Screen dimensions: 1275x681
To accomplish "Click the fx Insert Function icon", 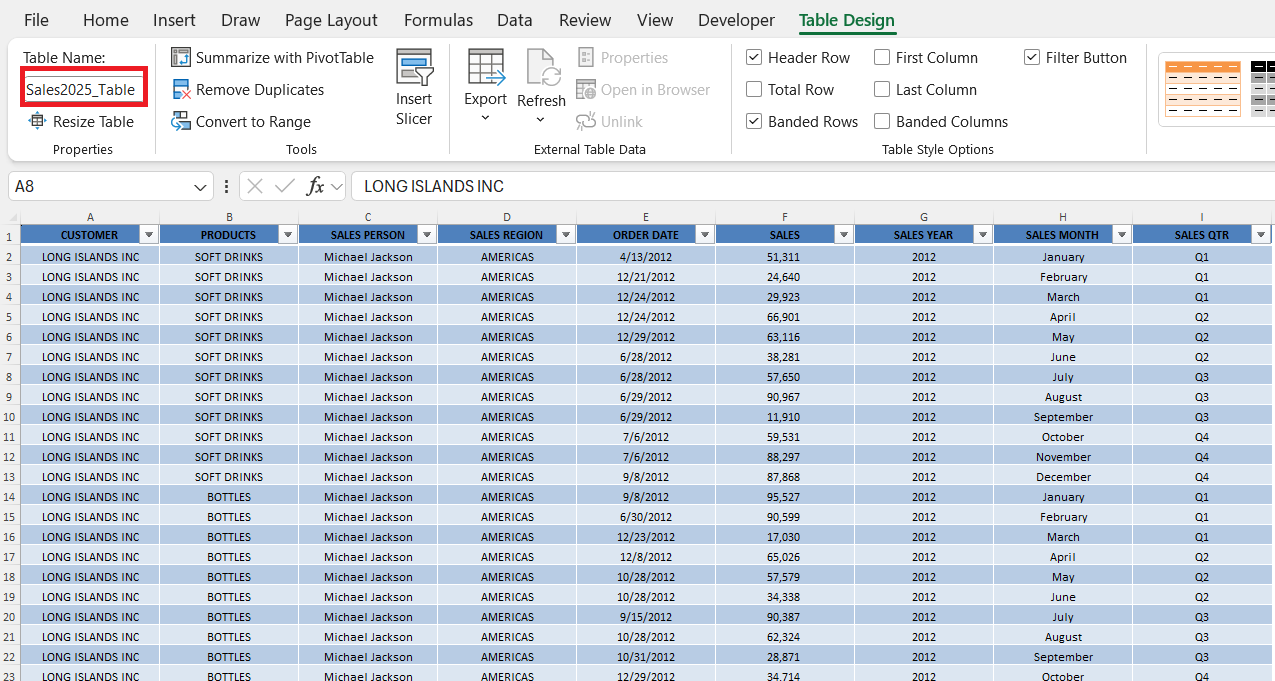I will [315, 186].
